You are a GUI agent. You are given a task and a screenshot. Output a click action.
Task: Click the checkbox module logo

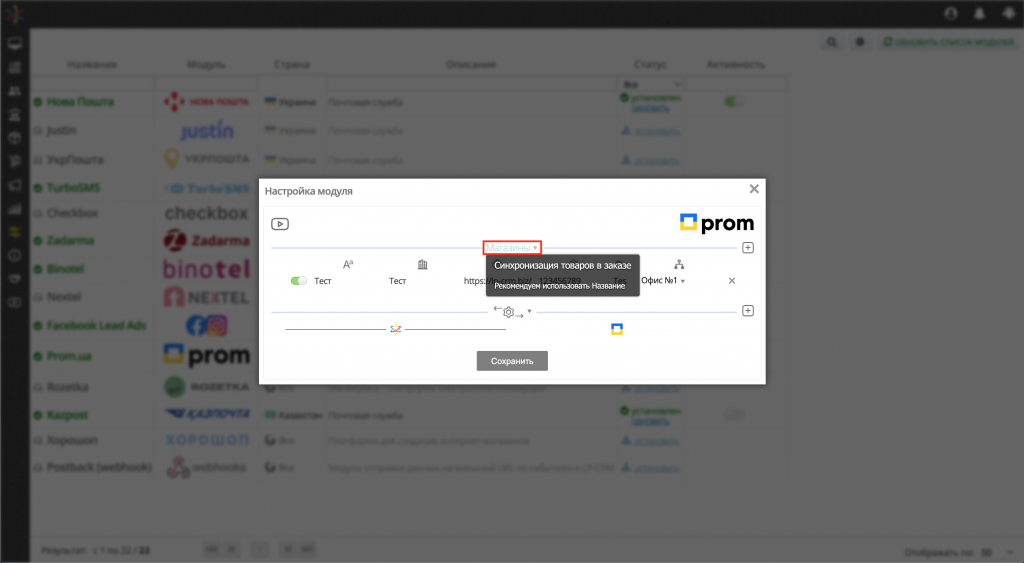tap(206, 213)
